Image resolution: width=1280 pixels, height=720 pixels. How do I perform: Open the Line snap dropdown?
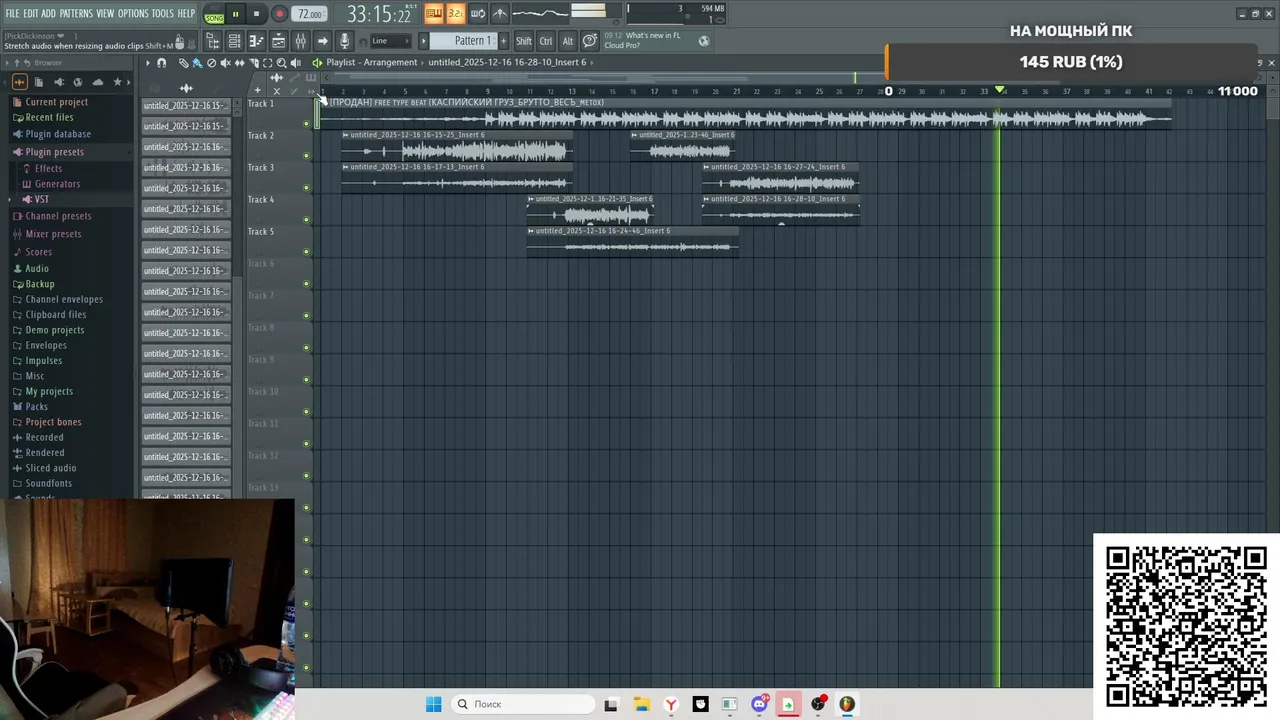coord(390,41)
